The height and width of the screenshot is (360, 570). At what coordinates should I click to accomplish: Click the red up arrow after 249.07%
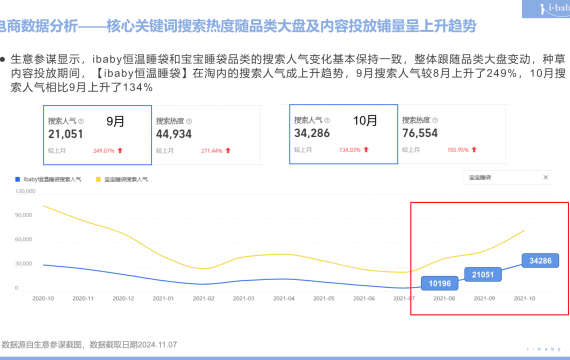(120, 151)
